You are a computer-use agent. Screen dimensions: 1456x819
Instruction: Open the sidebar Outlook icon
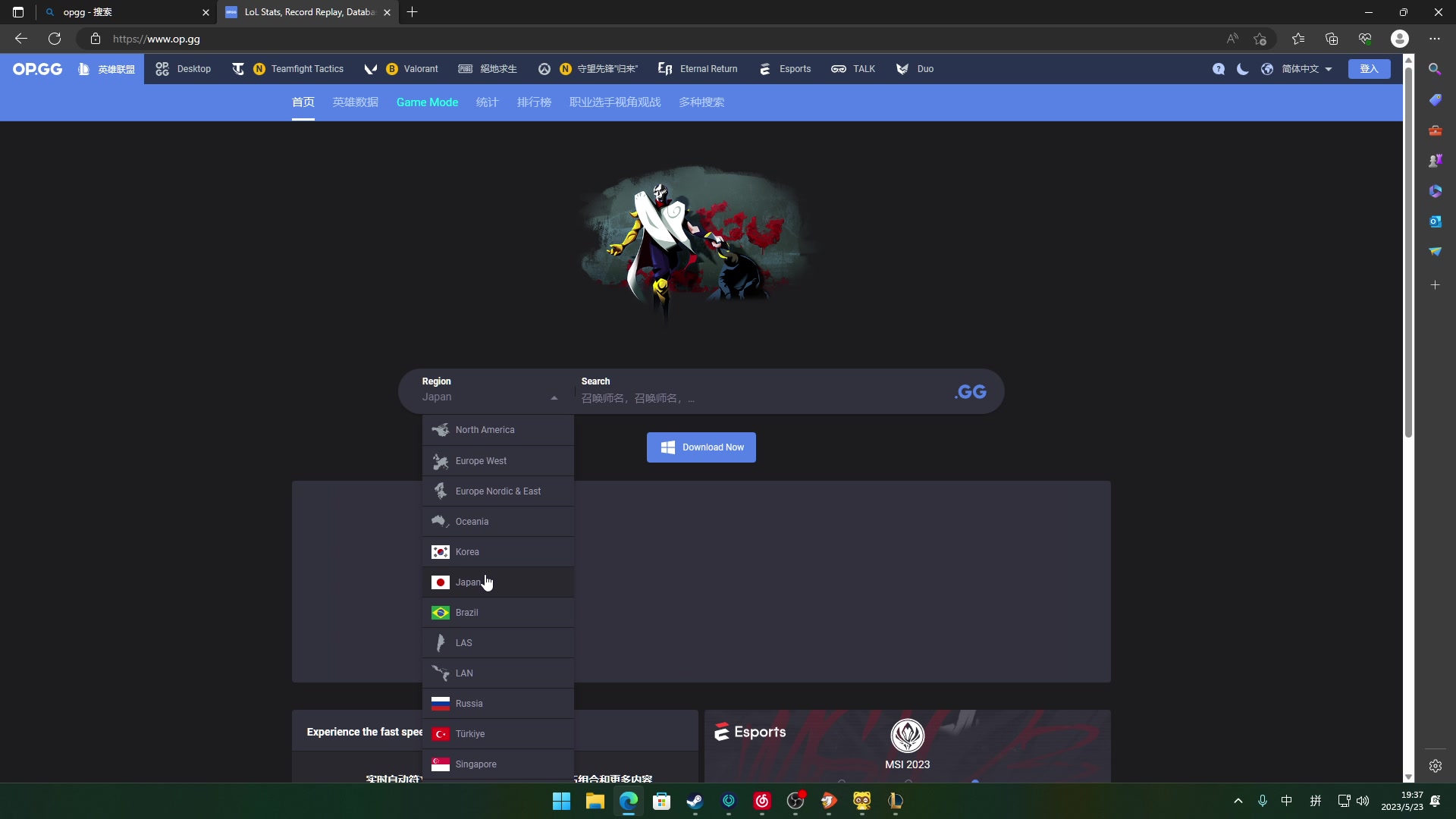pos(1435,221)
